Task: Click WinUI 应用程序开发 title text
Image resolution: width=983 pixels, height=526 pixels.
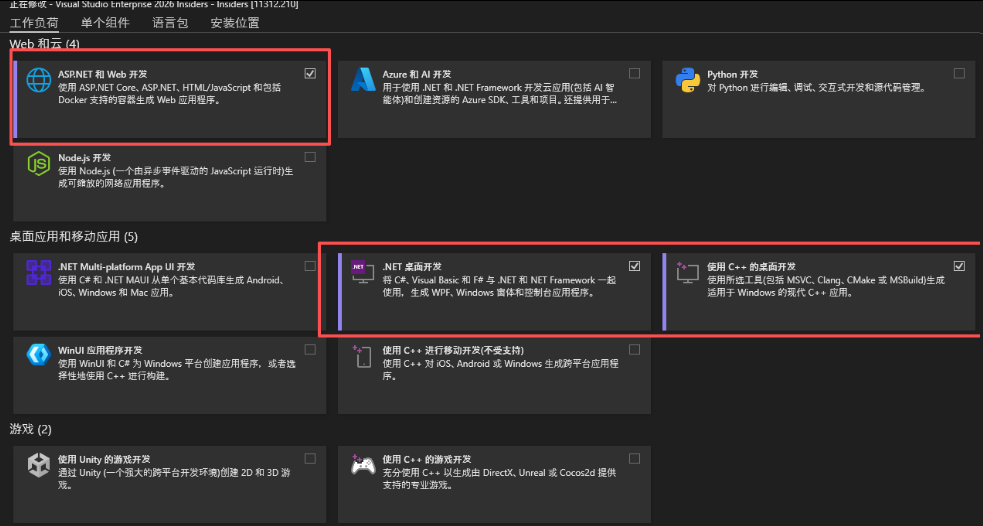Action: pyautogui.click(x=100, y=350)
